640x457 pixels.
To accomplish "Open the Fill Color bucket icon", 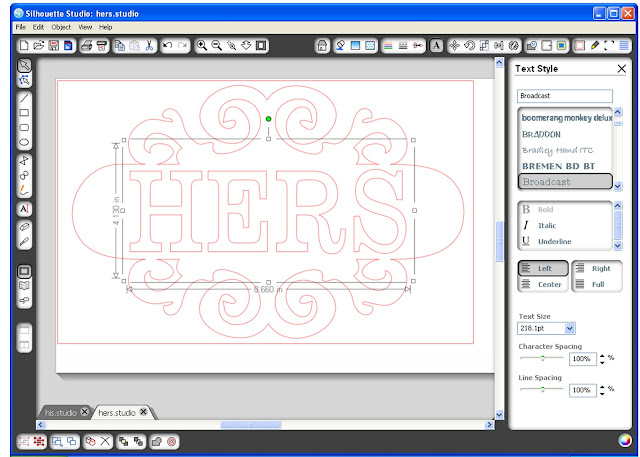I will 340,45.
